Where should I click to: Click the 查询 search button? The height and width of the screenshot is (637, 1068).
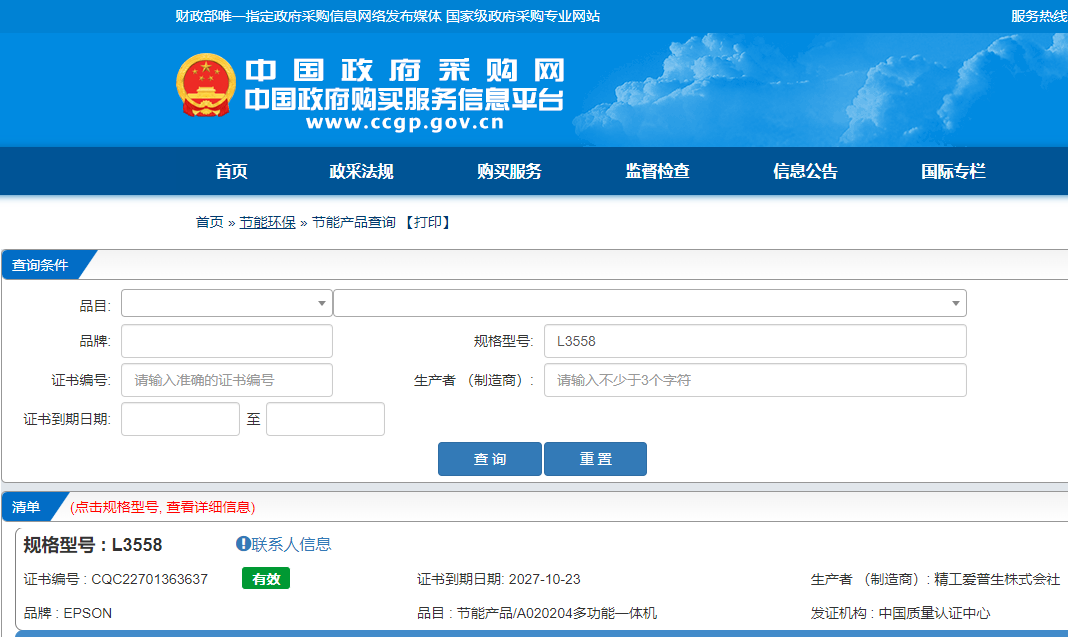click(x=489, y=458)
